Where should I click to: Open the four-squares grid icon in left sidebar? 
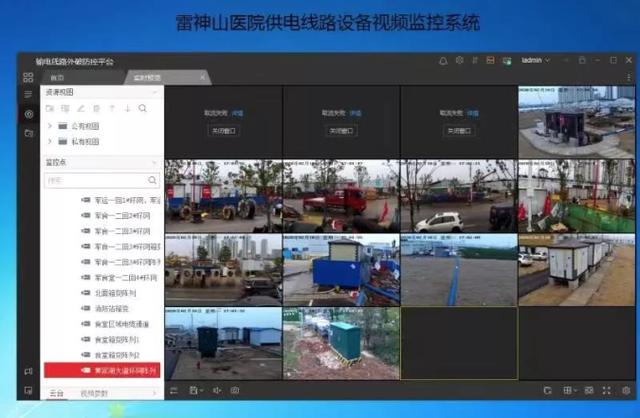click(28, 77)
